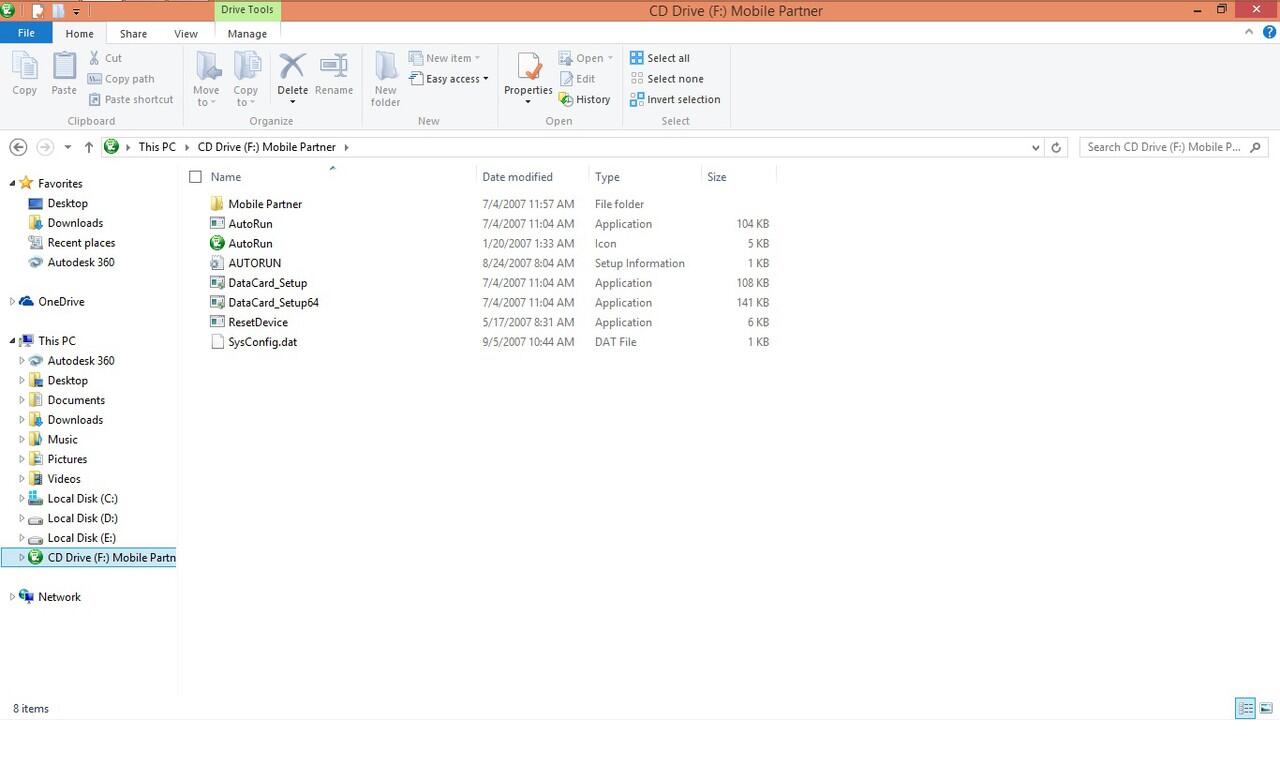Click the Cut scissors button
The height and width of the screenshot is (765, 1280).
tap(105, 58)
